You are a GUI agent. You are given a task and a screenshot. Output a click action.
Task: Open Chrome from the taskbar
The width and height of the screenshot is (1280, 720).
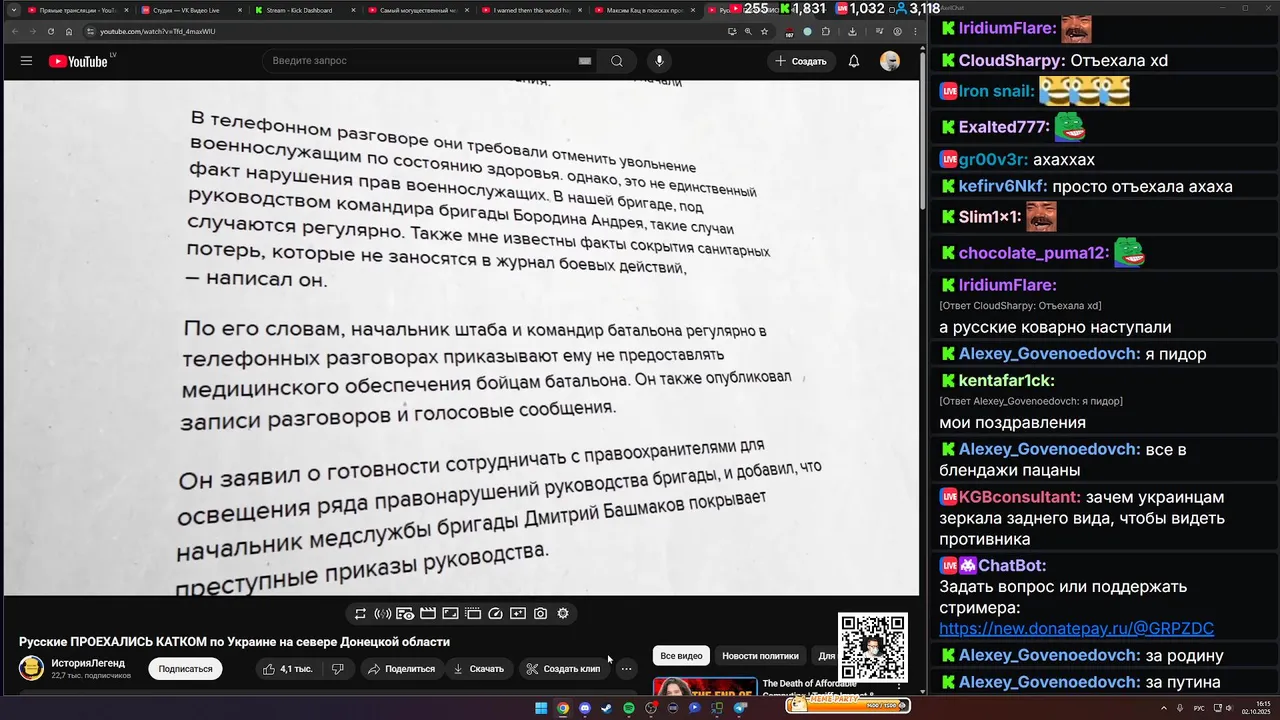click(x=563, y=708)
